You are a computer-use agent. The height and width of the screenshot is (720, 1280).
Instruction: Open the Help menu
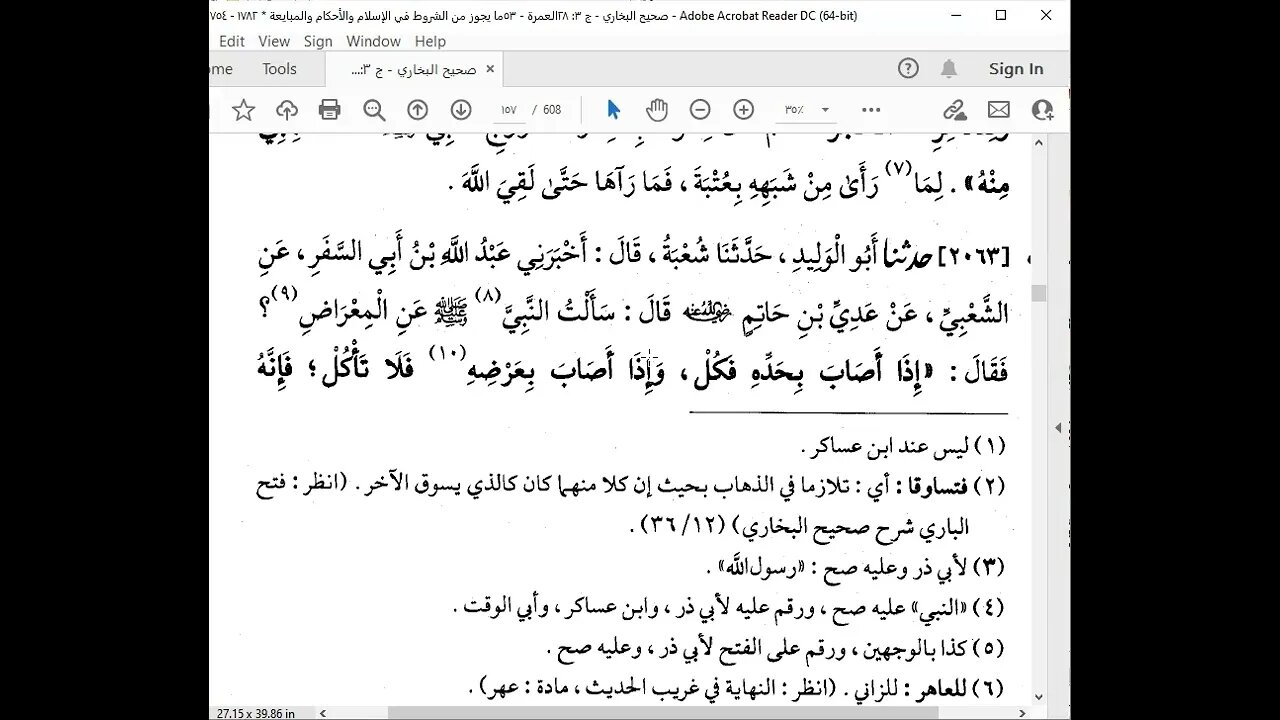(x=430, y=41)
